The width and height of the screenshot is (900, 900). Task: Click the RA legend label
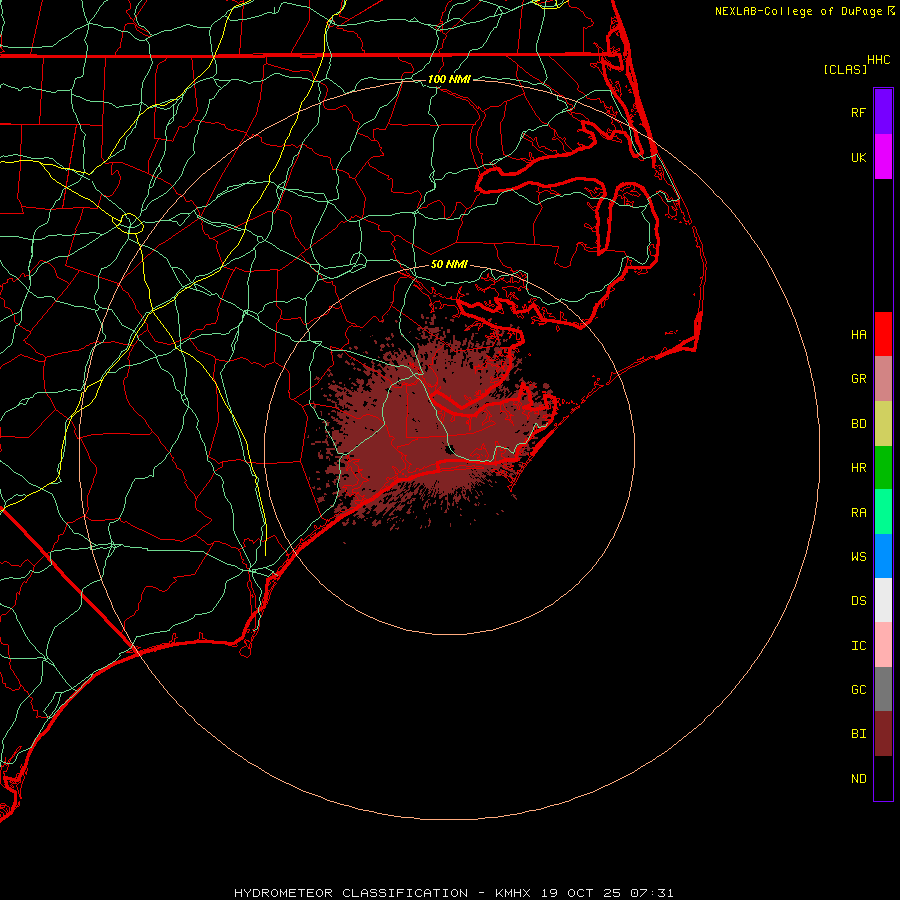coord(858,513)
